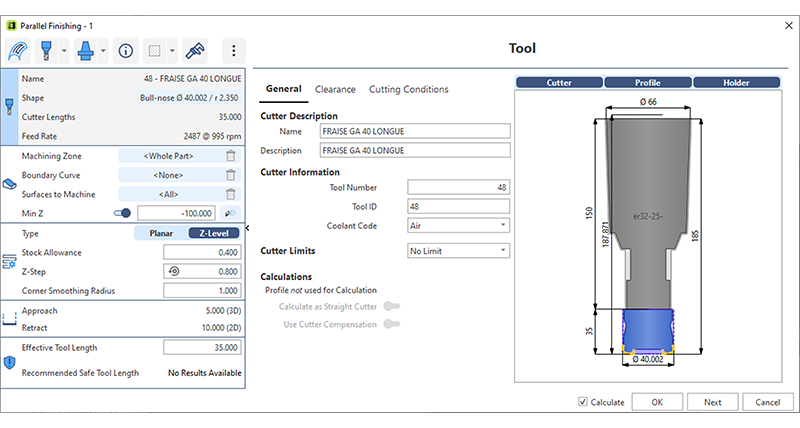800x428 pixels.
Task: Click the Tool Number input field
Action: (x=459, y=187)
